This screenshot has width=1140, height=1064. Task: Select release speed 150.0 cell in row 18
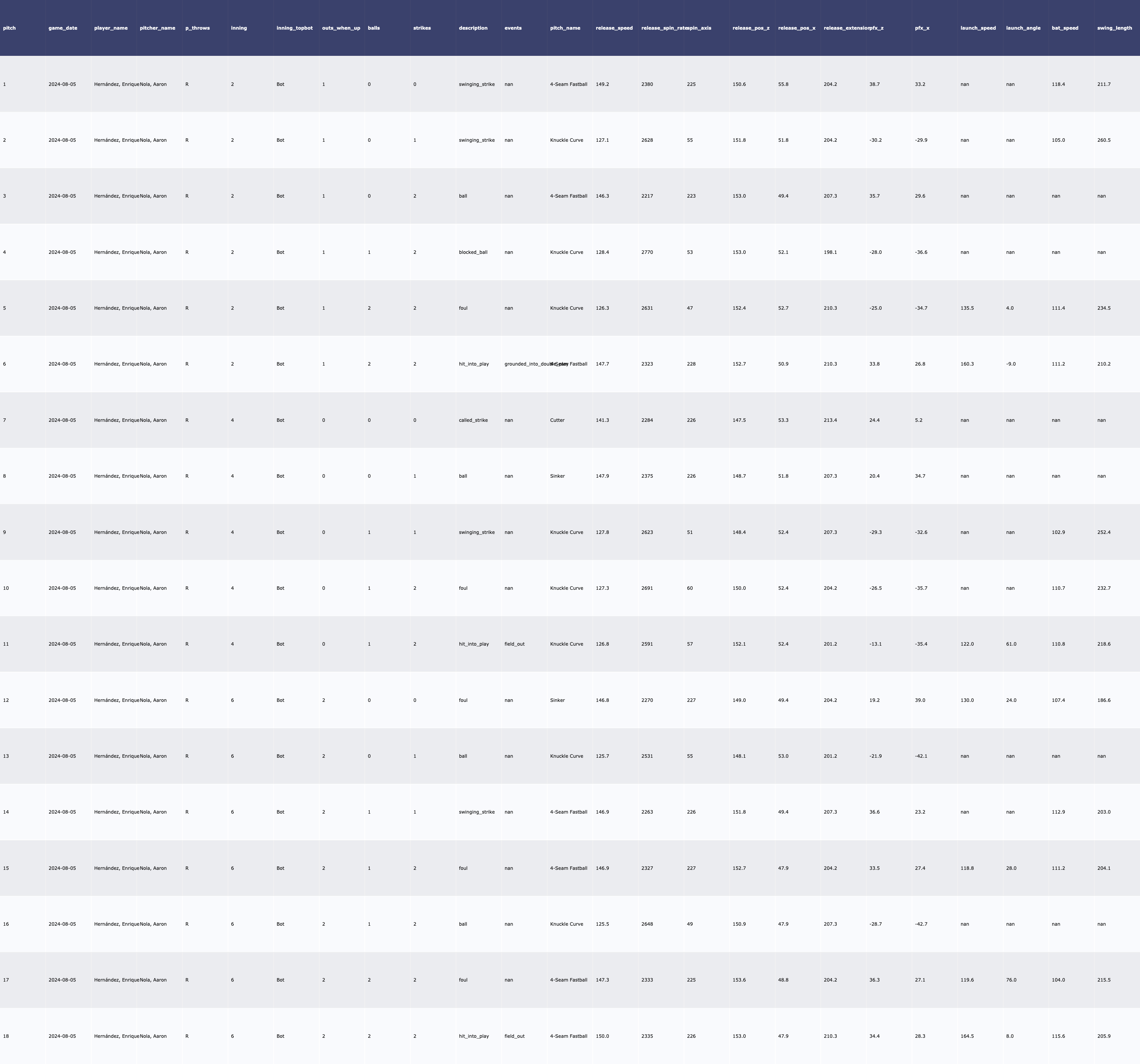pyautogui.click(x=602, y=1037)
